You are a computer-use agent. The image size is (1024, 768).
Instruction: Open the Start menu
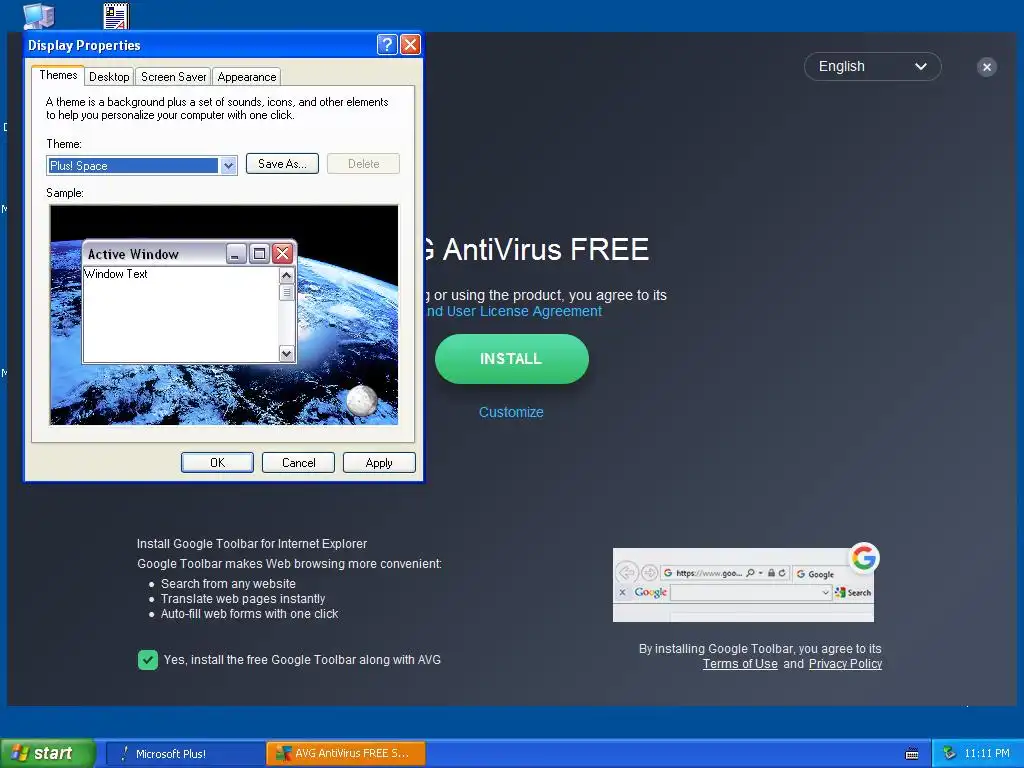47,754
